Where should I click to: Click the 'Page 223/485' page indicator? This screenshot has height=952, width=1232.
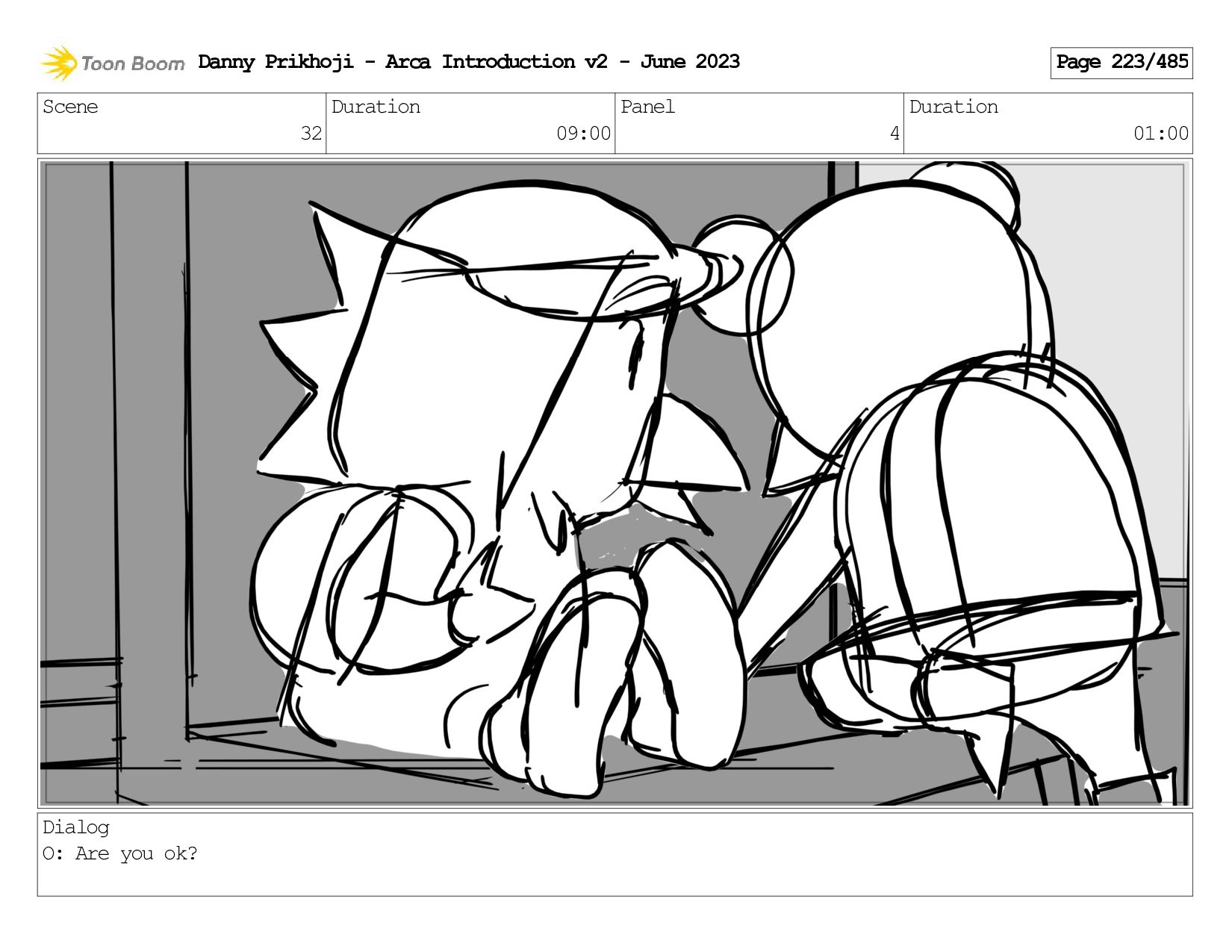(x=1121, y=62)
